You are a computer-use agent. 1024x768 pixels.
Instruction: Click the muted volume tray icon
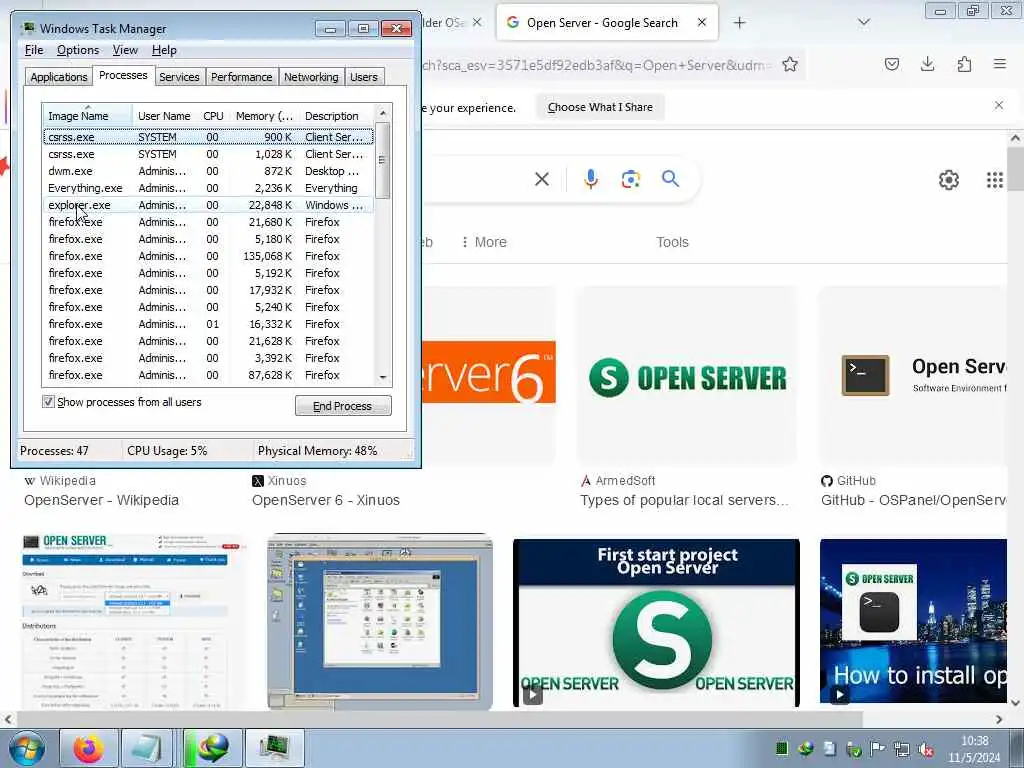pos(925,749)
